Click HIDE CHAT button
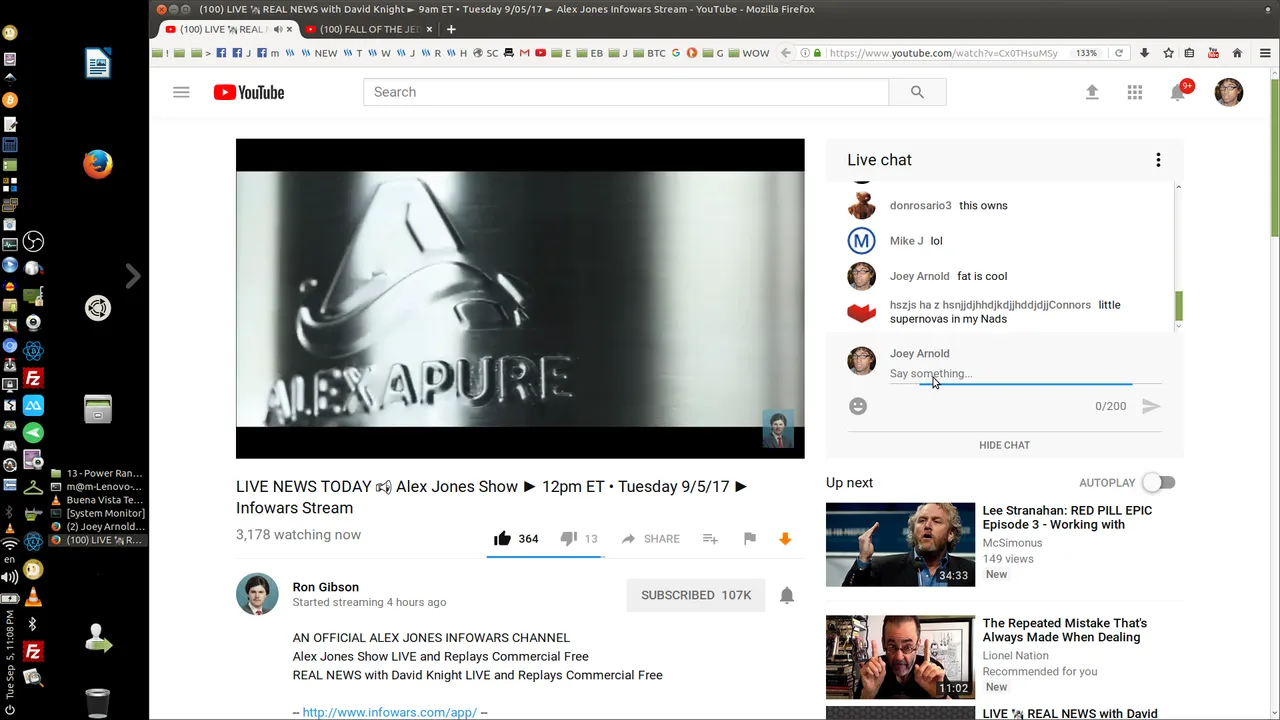The height and width of the screenshot is (720, 1280). 1004,445
